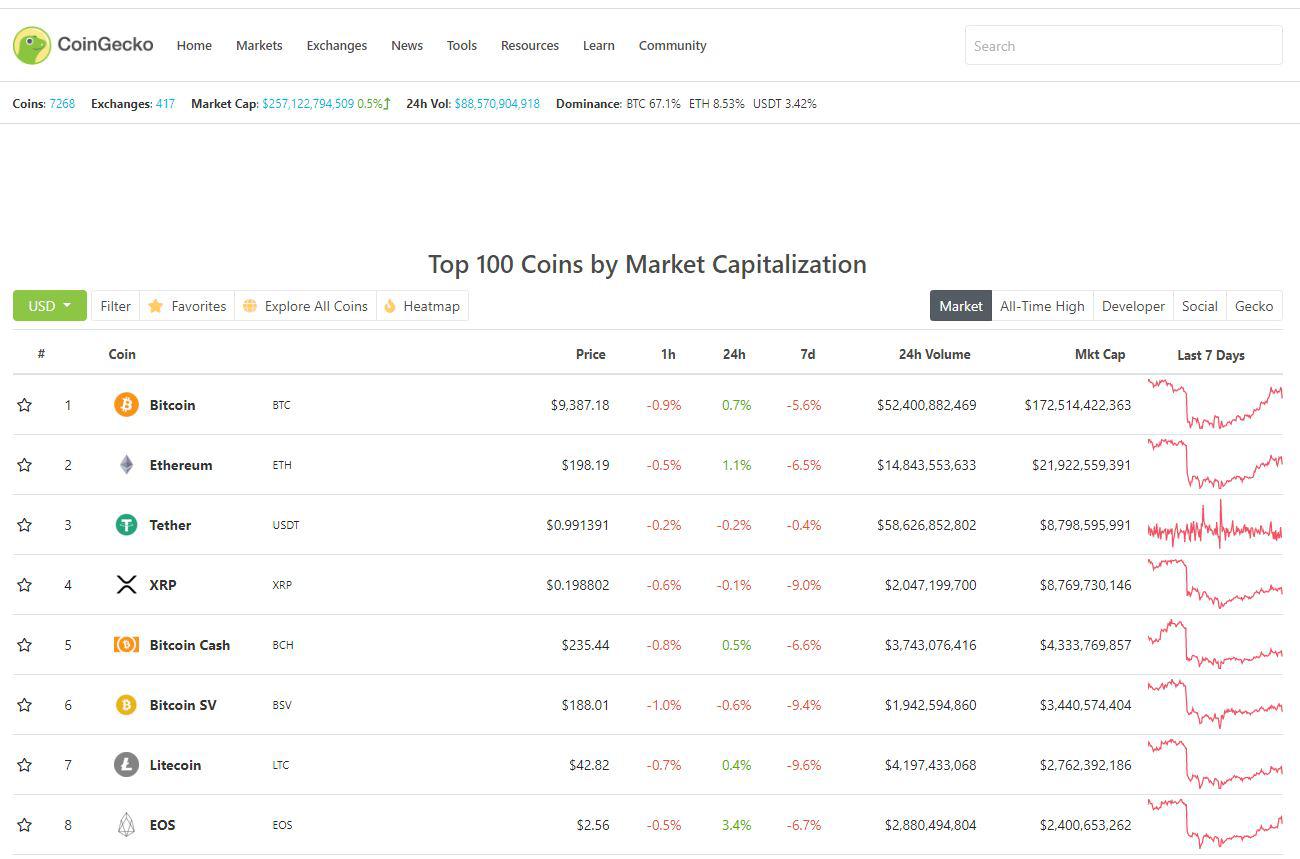
Task: Open the USD currency dropdown
Action: click(x=49, y=305)
